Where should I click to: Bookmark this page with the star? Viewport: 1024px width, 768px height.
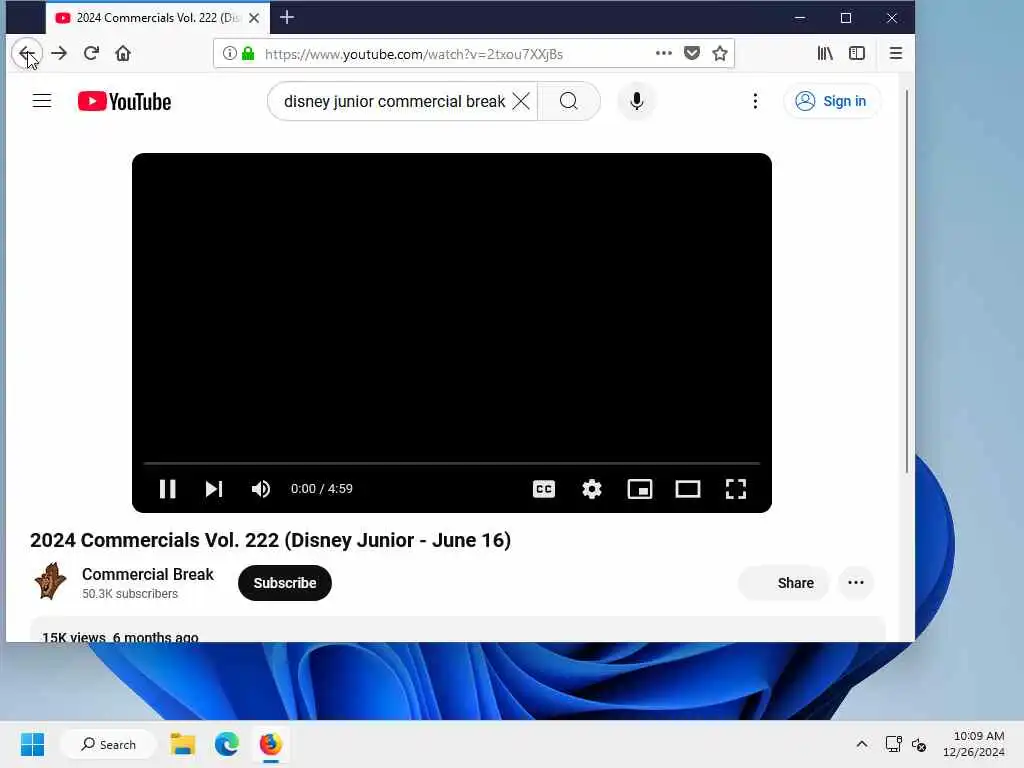point(720,54)
